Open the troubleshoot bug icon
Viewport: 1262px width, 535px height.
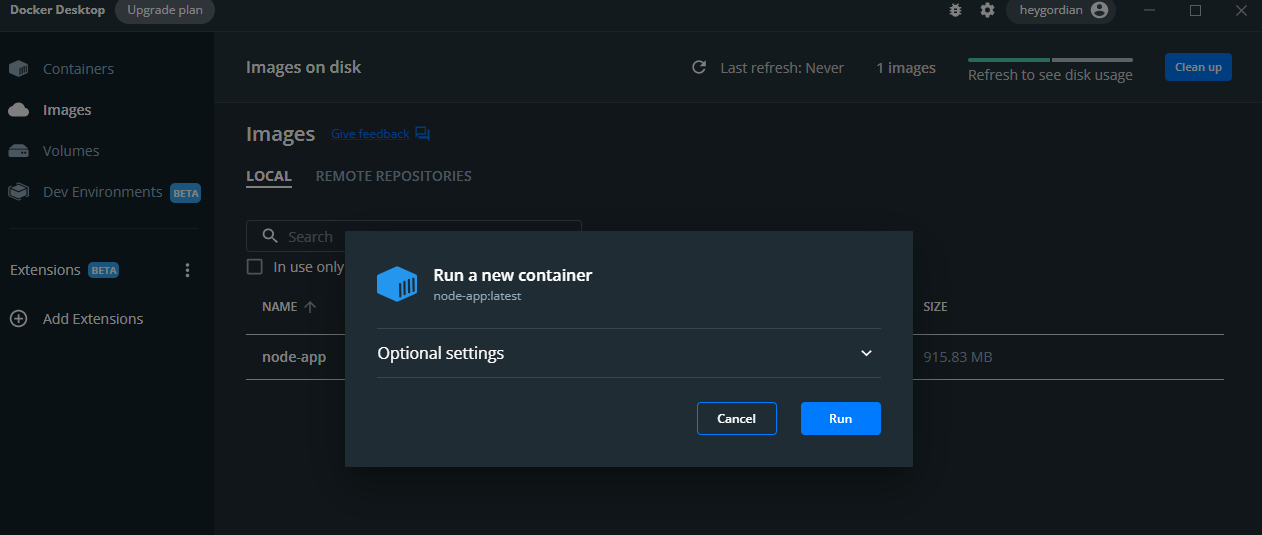[956, 10]
